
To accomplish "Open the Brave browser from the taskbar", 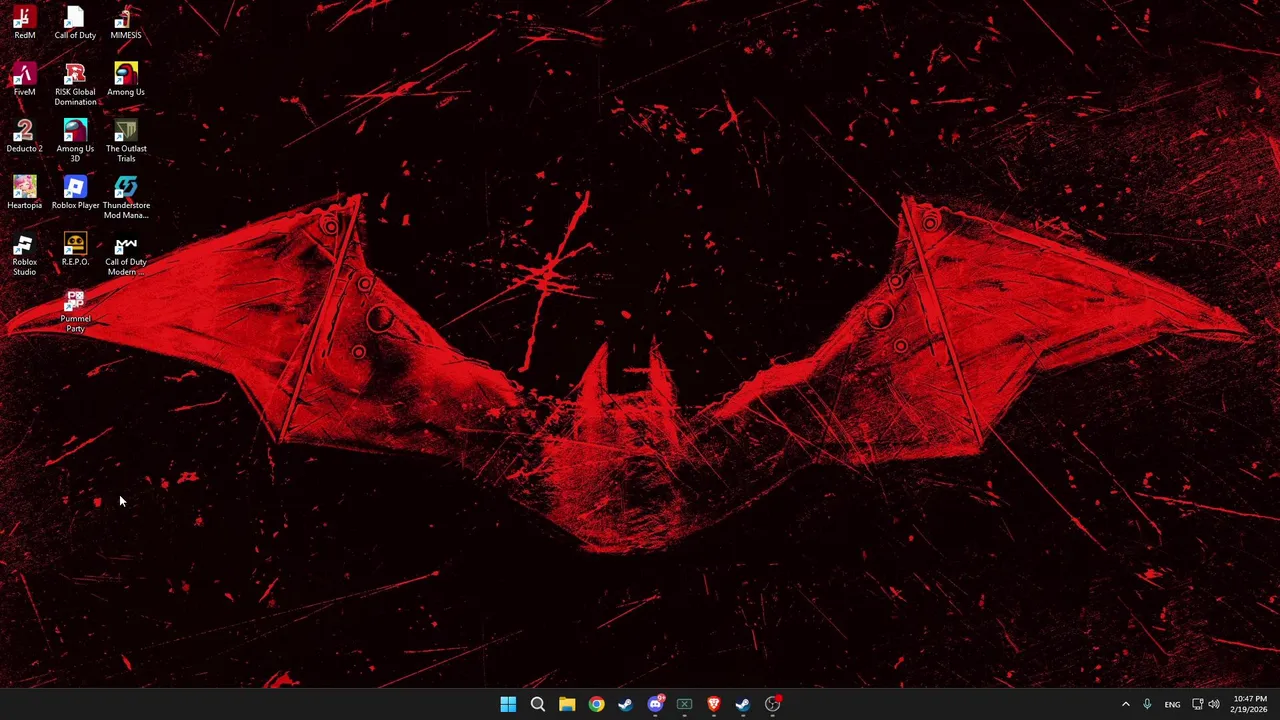I will (713, 704).
